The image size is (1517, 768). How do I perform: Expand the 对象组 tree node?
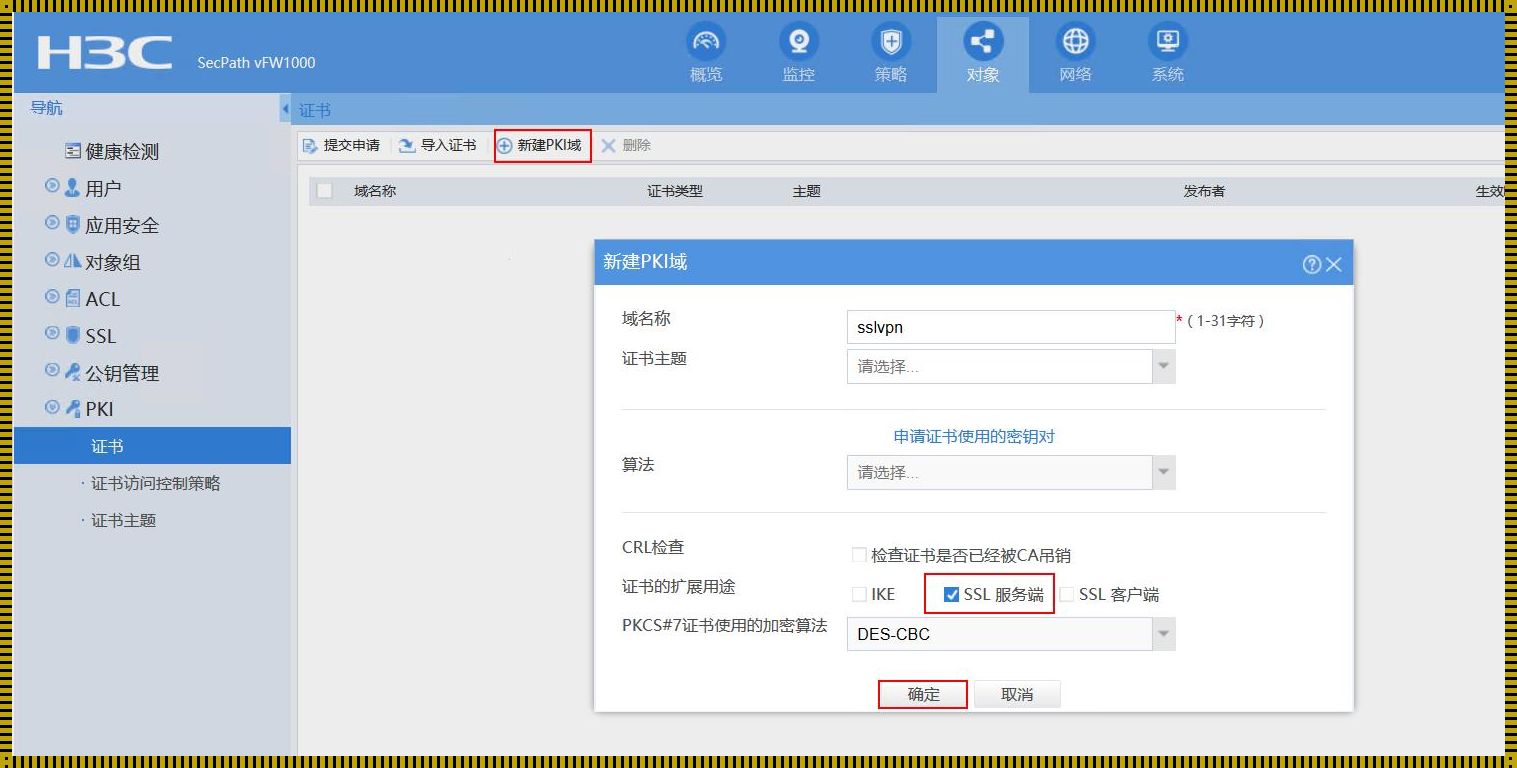coord(52,260)
